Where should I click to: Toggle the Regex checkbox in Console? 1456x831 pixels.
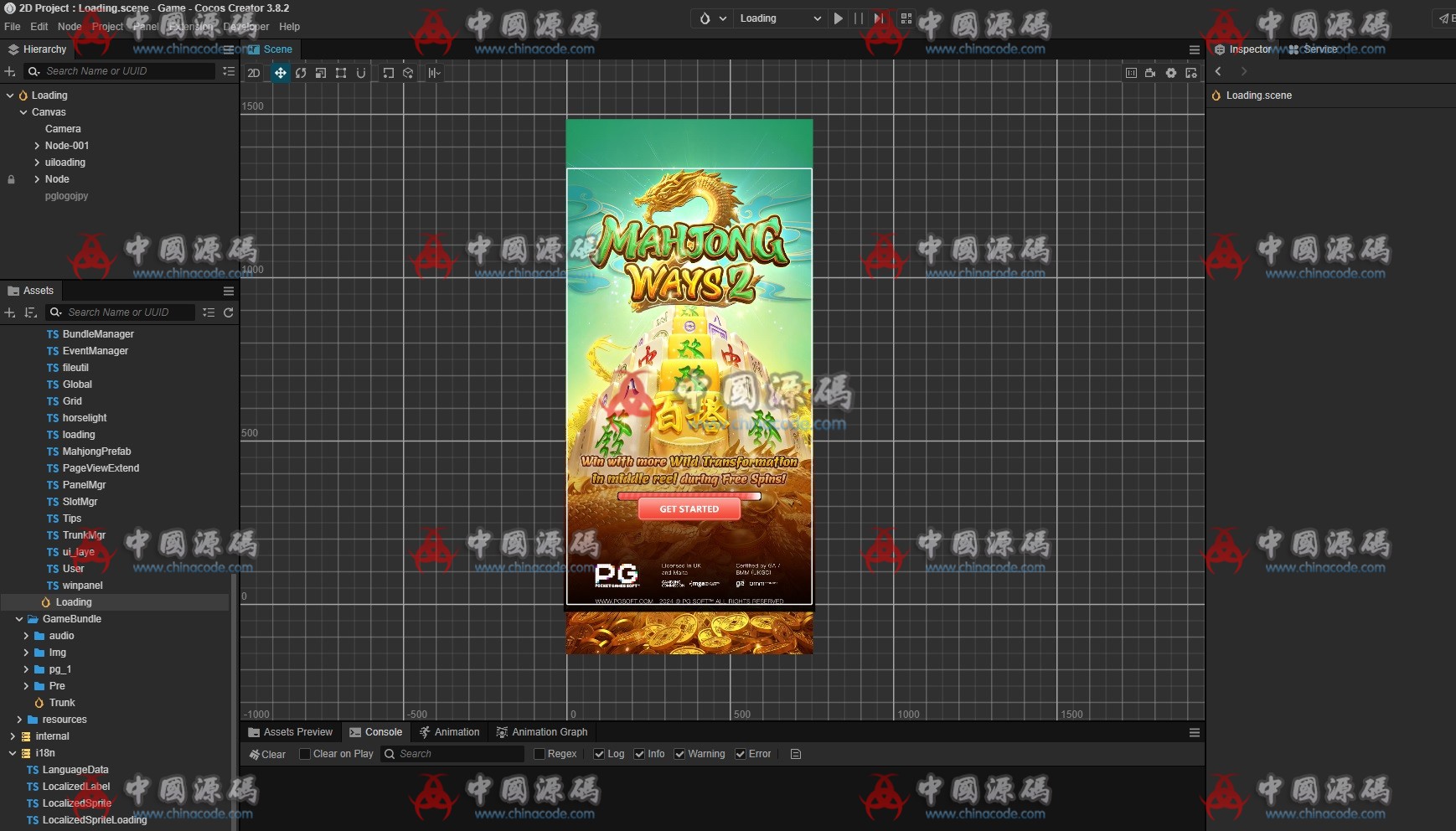click(540, 754)
